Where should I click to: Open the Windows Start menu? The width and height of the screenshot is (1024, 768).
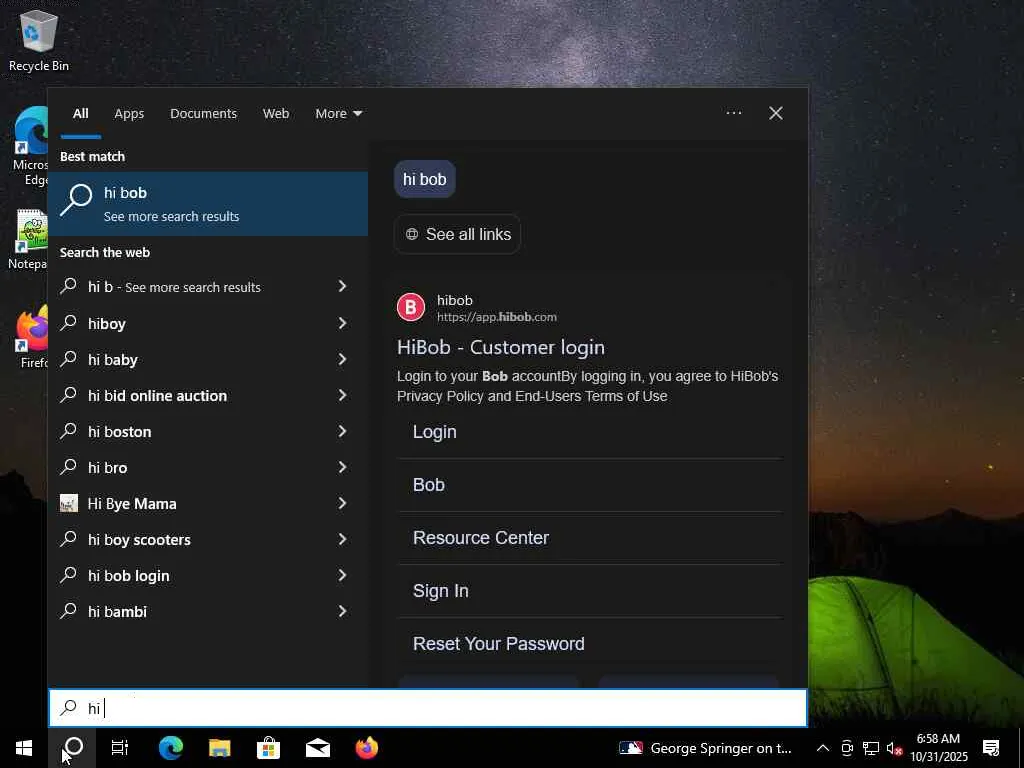(x=24, y=748)
